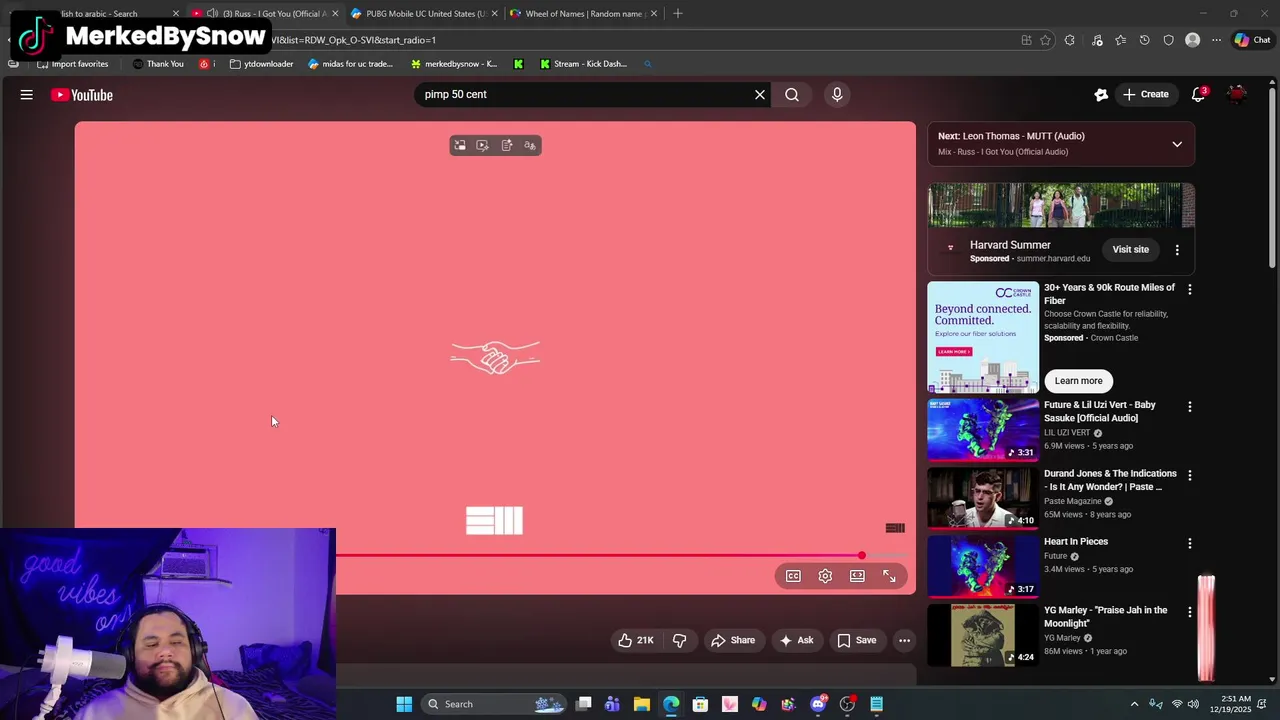
Task: Clear the 'pimp 50 cent' search text
Action: (760, 95)
